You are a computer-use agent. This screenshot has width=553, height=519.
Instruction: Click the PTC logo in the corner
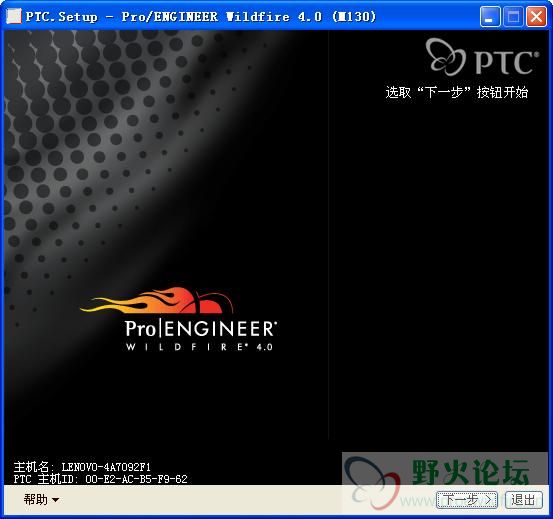pos(482,57)
